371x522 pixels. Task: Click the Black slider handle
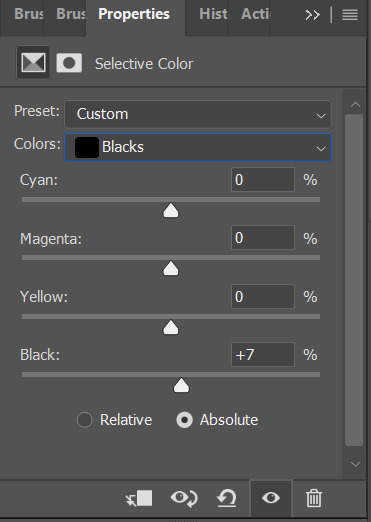click(x=181, y=385)
